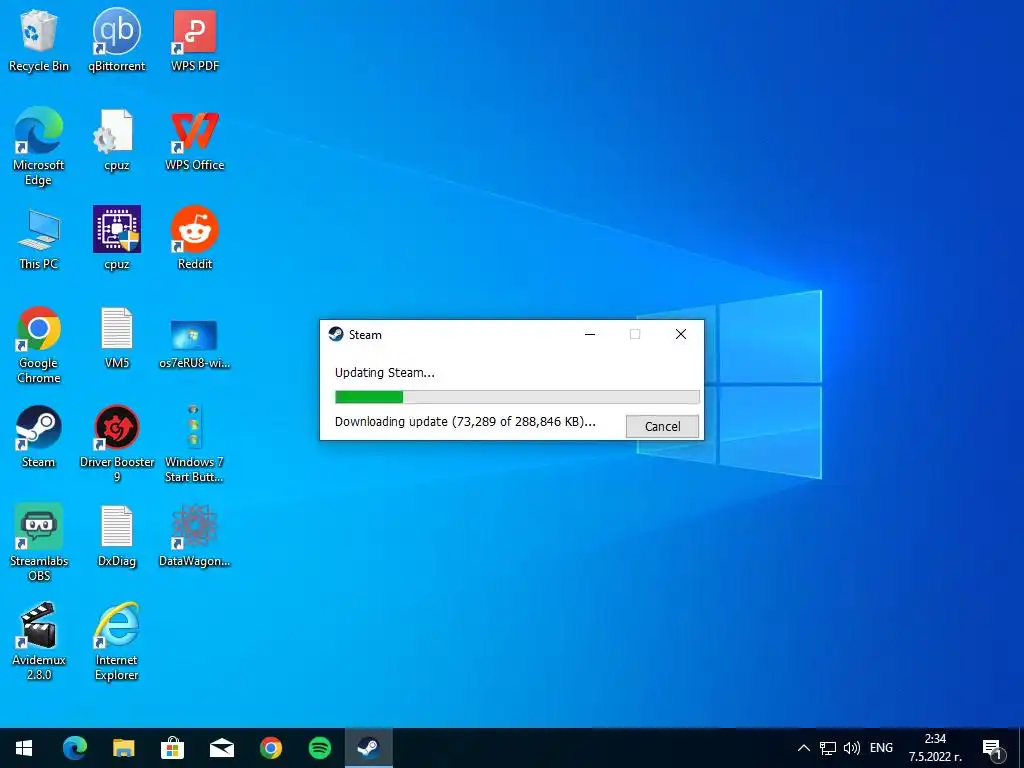Select the Windows 7 Start Butt... icon
Screen dimensions: 1024x768
tap(195, 444)
